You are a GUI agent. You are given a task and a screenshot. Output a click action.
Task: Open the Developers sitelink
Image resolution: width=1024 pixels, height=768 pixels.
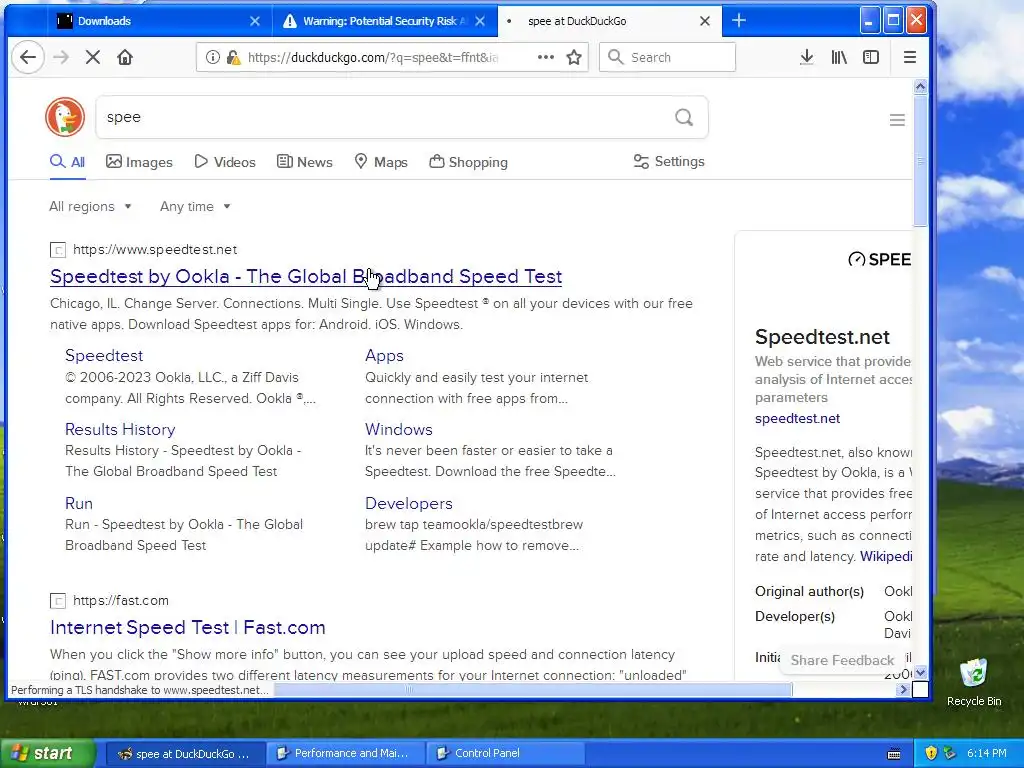click(x=409, y=504)
